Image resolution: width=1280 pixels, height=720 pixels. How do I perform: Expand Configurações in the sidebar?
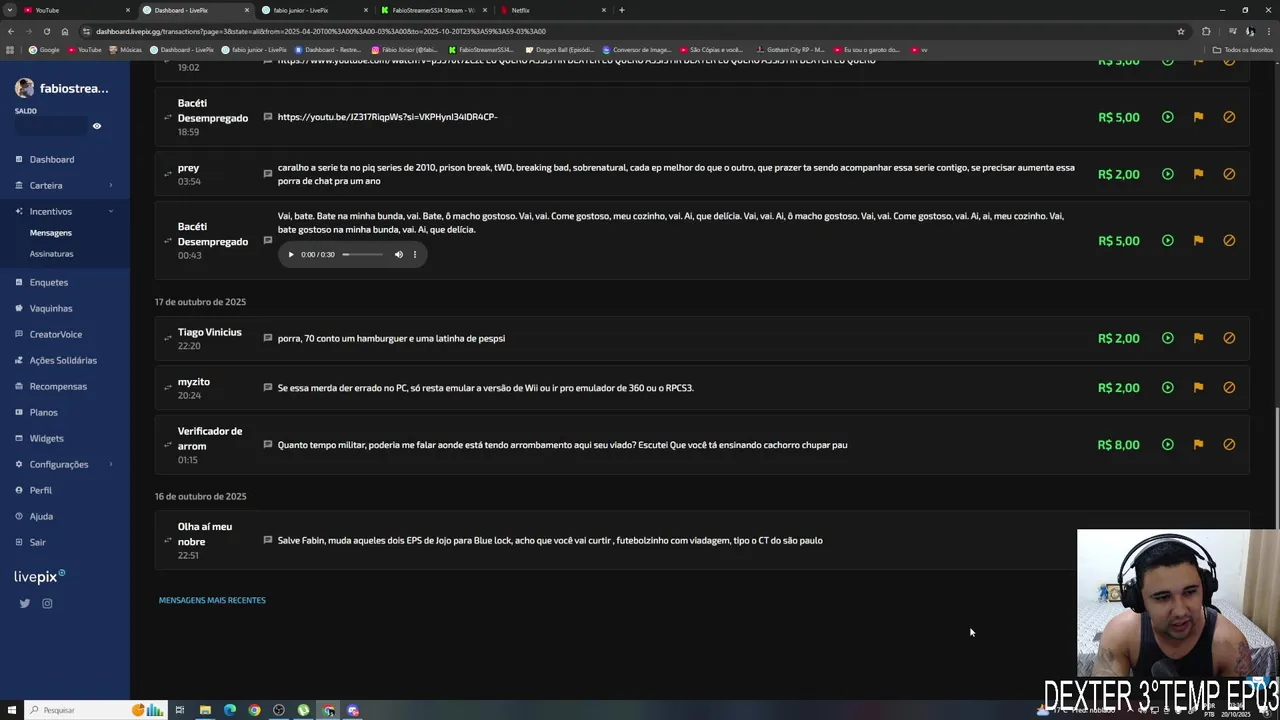pos(65,464)
